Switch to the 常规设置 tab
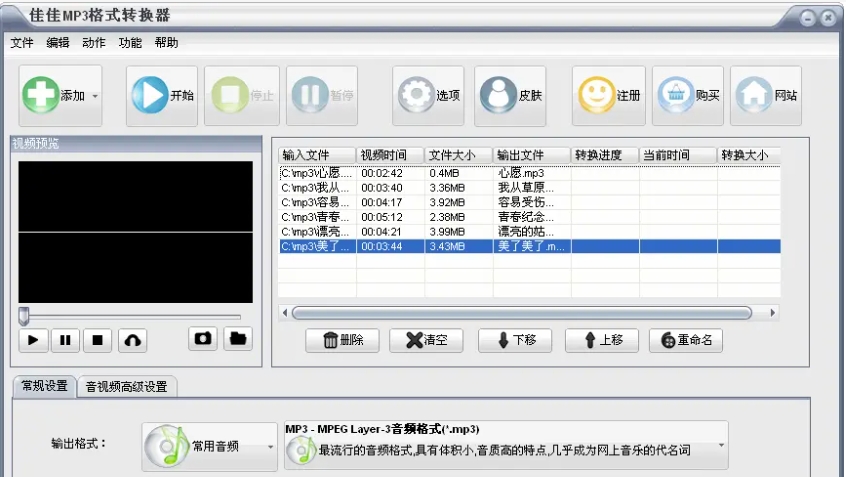Viewport: 846px width, 477px height. point(44,386)
